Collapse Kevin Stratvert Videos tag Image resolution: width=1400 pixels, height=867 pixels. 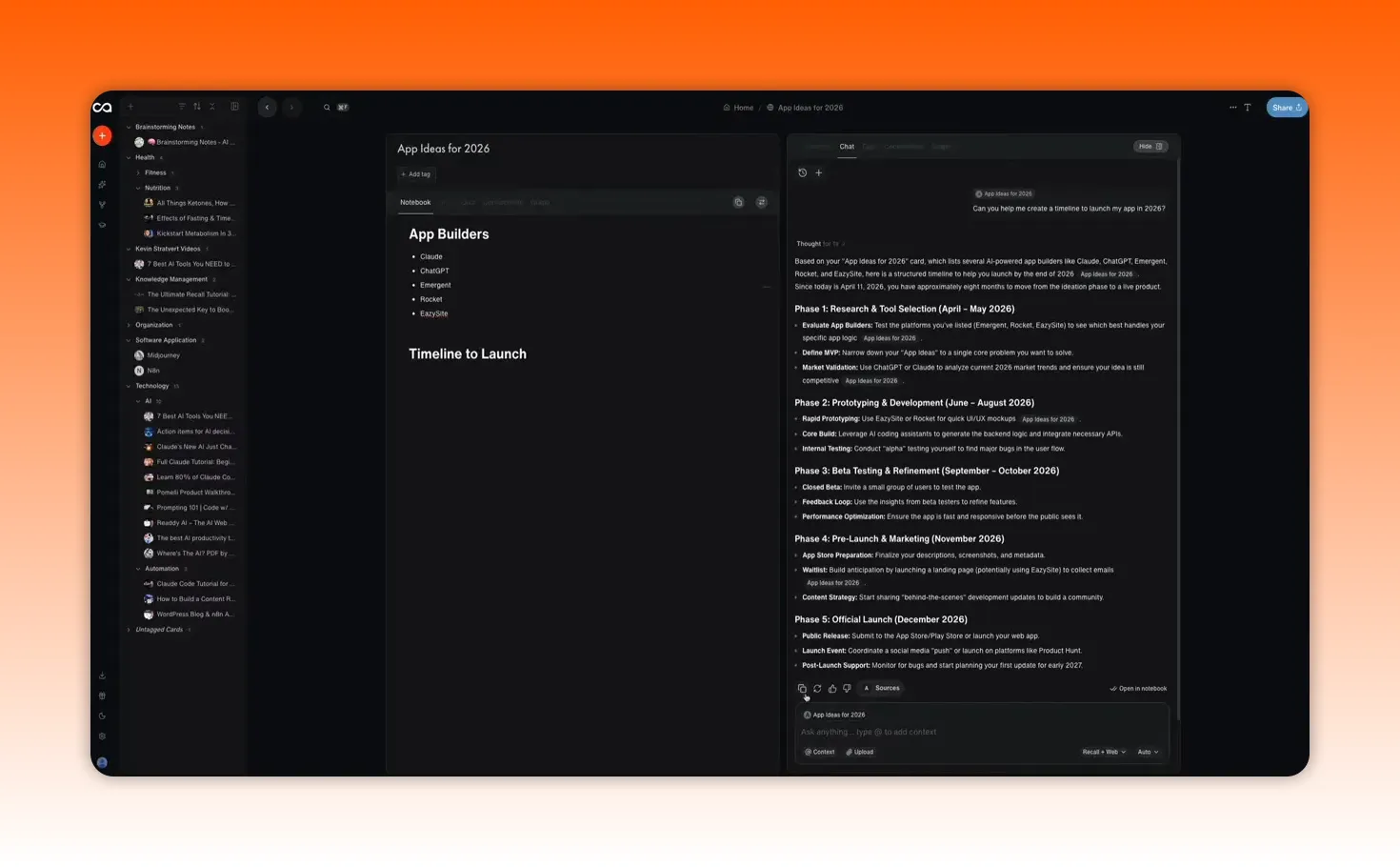[129, 249]
